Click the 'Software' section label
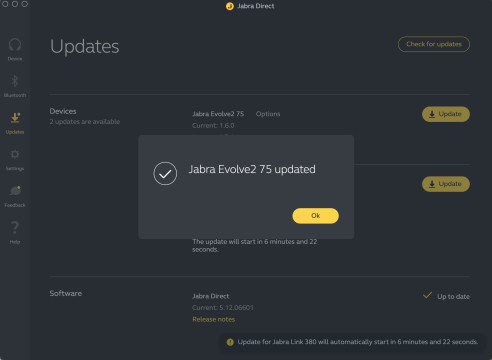This screenshot has height=360, width=492. tap(66, 293)
